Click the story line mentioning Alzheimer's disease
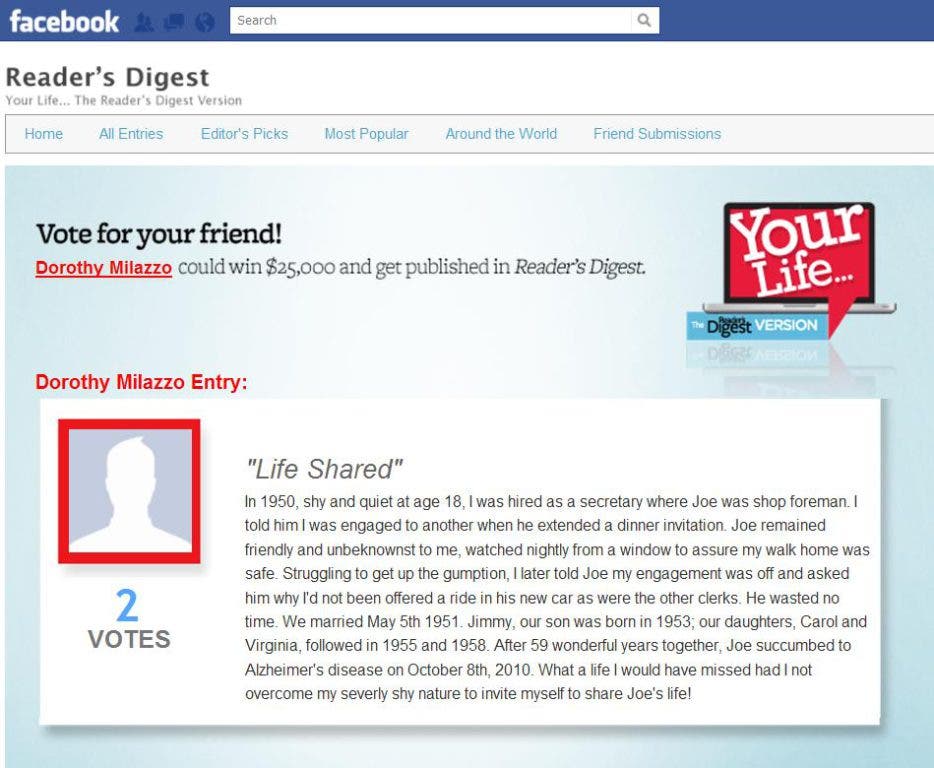 click(528, 670)
